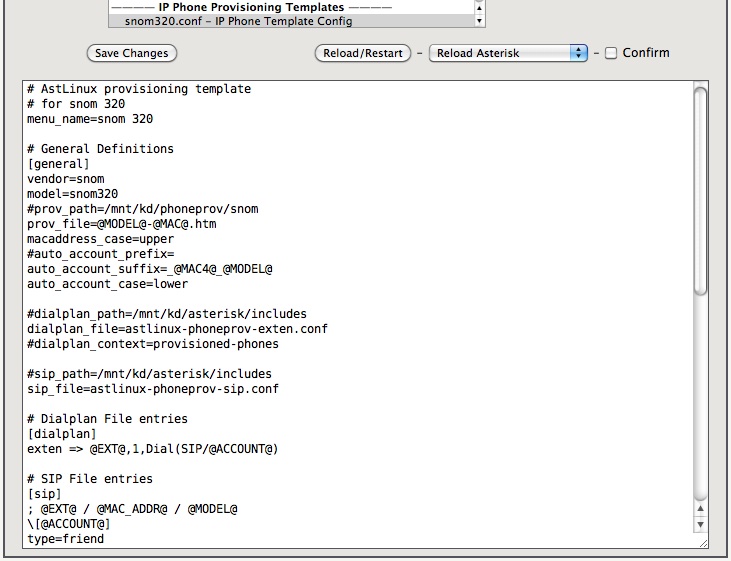Open the Reload Asterisk dropdown

508,53
